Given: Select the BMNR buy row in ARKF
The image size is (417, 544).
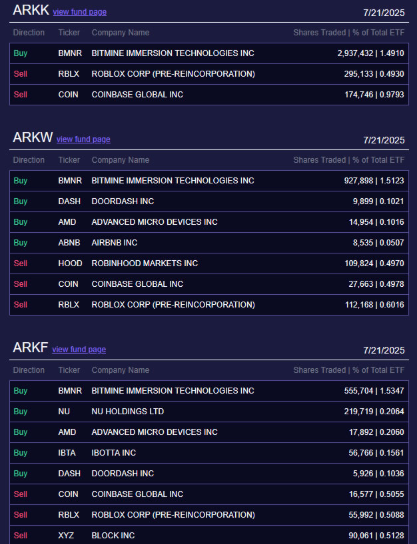Looking at the screenshot, I should [209, 391].
